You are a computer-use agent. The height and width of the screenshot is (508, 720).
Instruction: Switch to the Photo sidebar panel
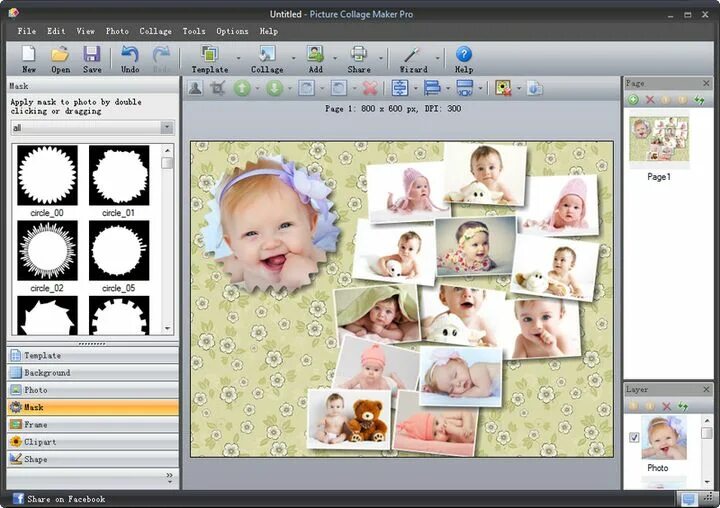(x=93, y=389)
